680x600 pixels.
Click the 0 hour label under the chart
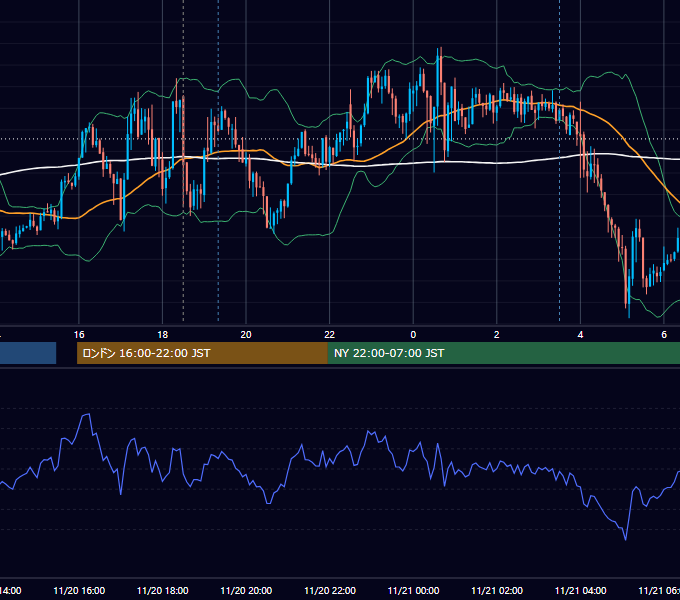click(413, 335)
